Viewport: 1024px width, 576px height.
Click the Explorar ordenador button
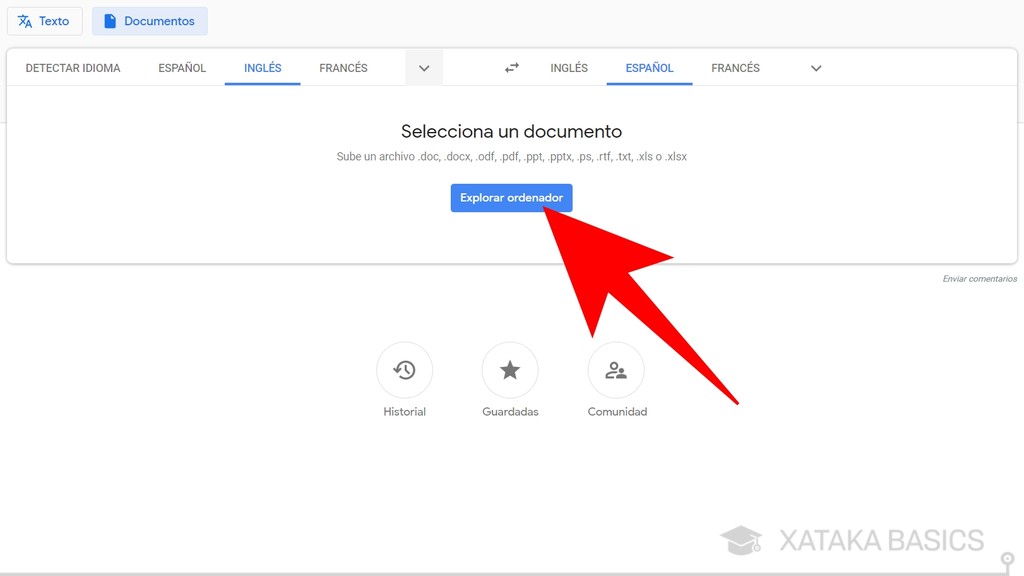[511, 197]
